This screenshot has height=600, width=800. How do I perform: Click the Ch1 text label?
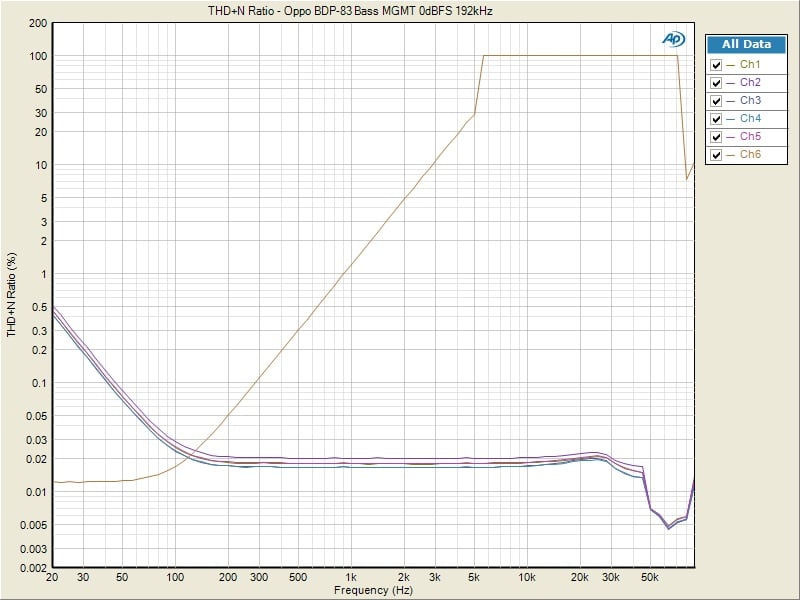(x=750, y=65)
